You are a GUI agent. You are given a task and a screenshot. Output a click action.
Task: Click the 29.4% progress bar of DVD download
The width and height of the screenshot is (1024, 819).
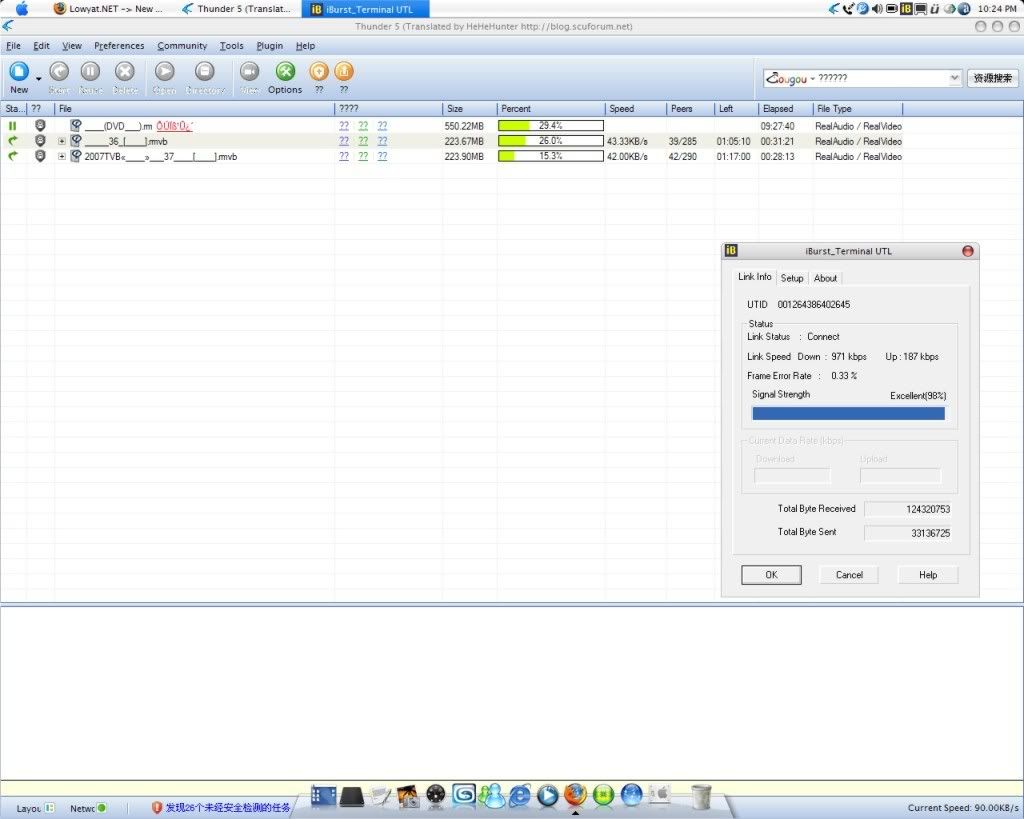[x=550, y=126]
